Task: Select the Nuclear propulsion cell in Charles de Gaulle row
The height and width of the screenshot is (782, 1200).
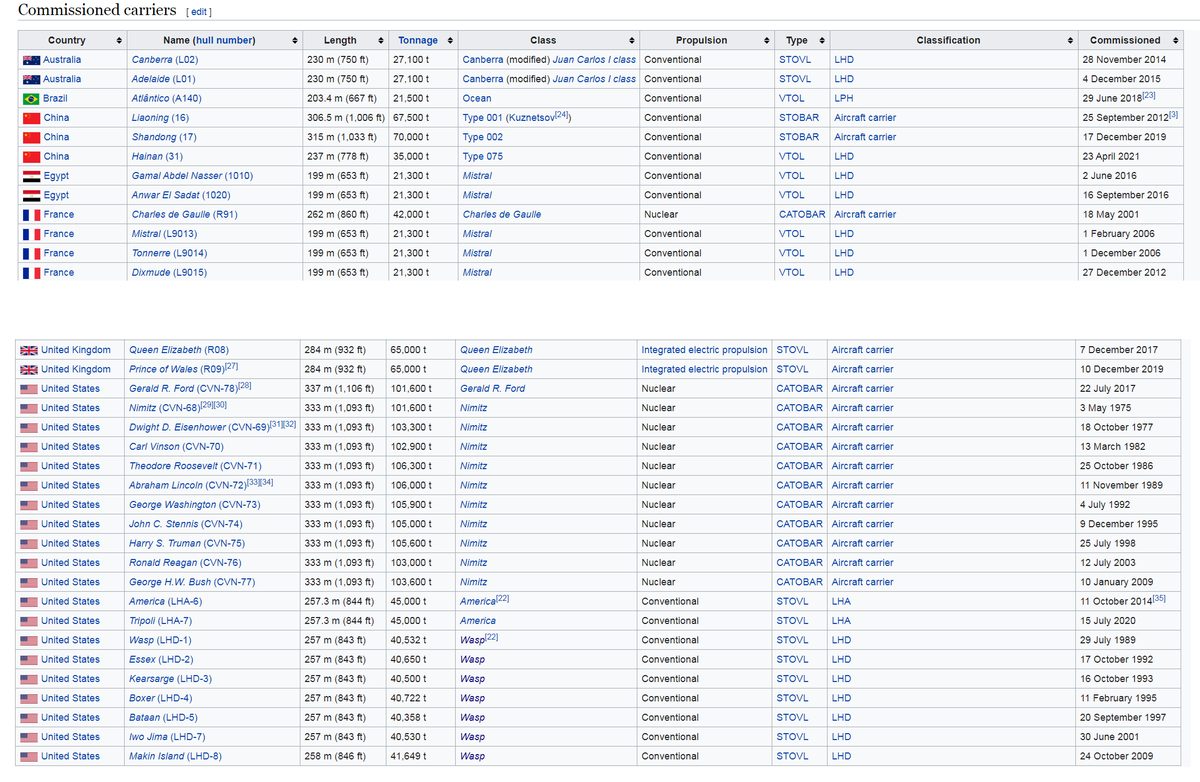Action: (x=706, y=215)
